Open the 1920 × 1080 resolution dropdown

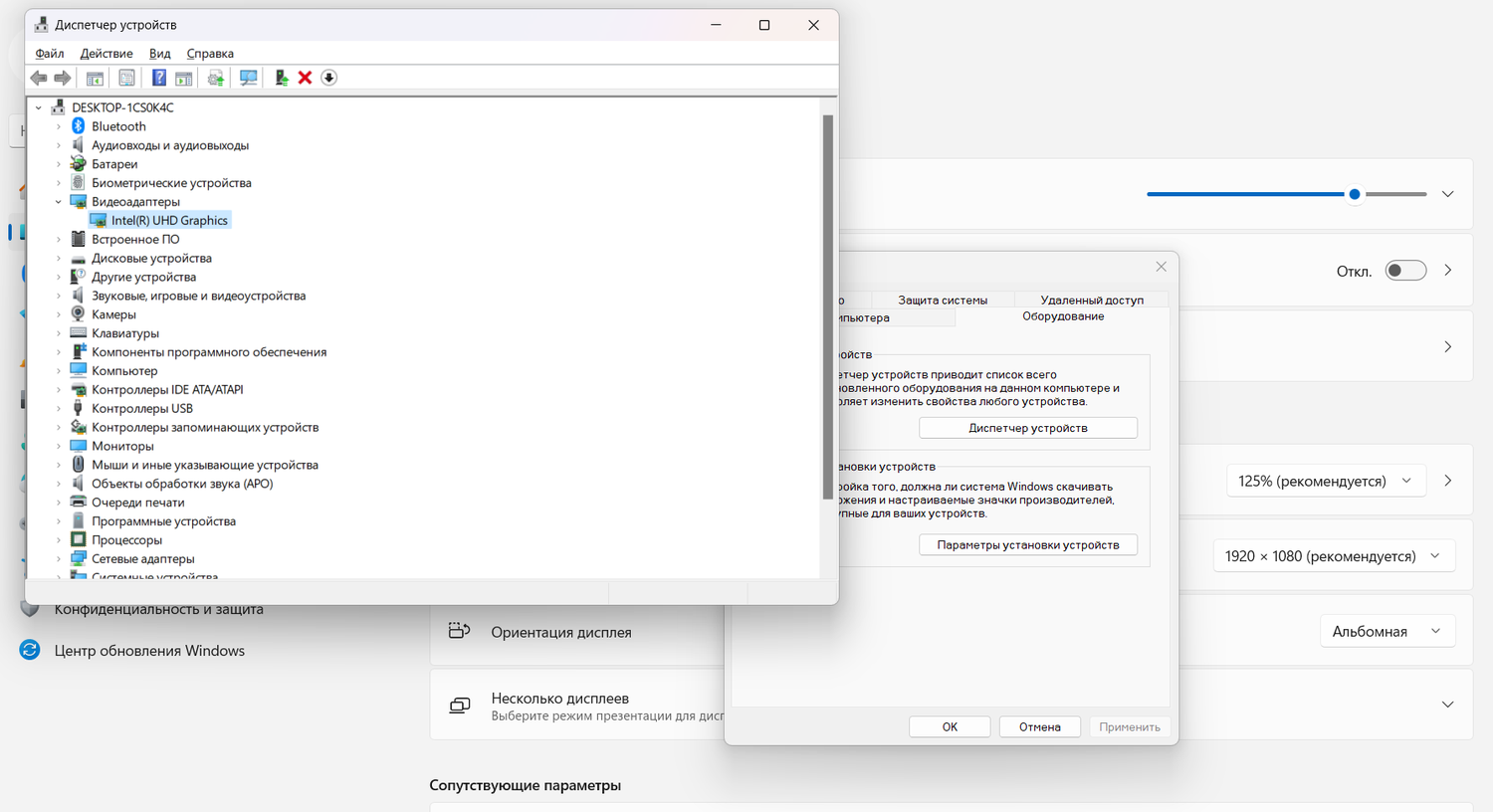pyautogui.click(x=1334, y=556)
